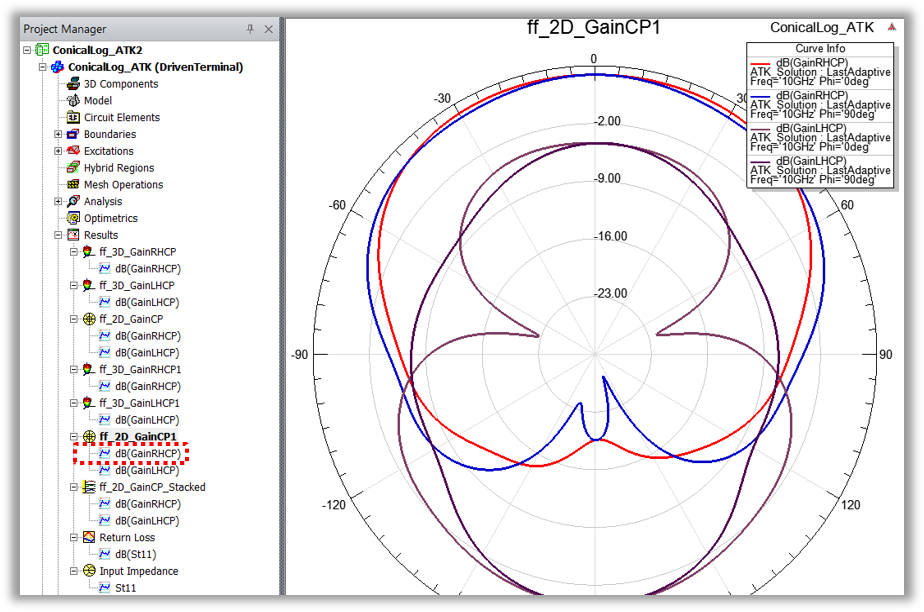Click the 3D Components icon
924x612 pixels.
[73, 84]
